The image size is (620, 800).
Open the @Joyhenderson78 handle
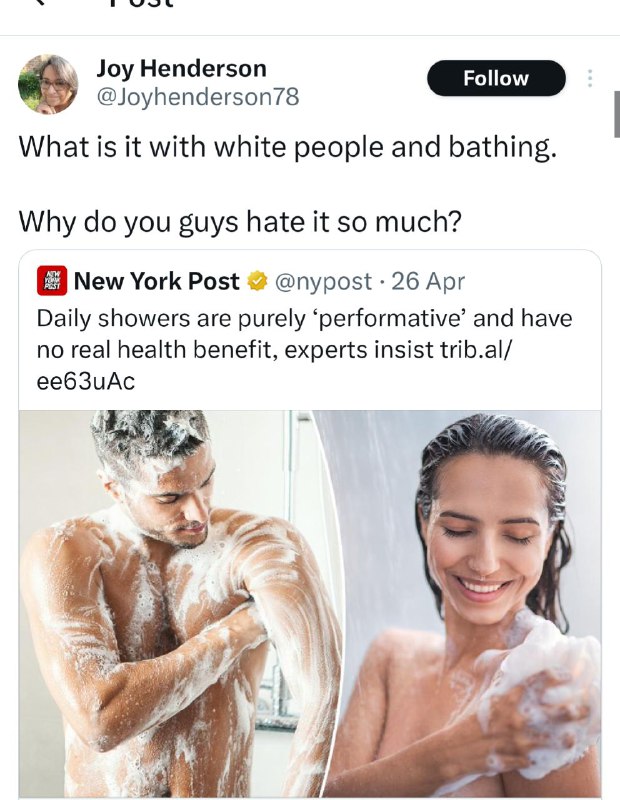click(x=198, y=97)
